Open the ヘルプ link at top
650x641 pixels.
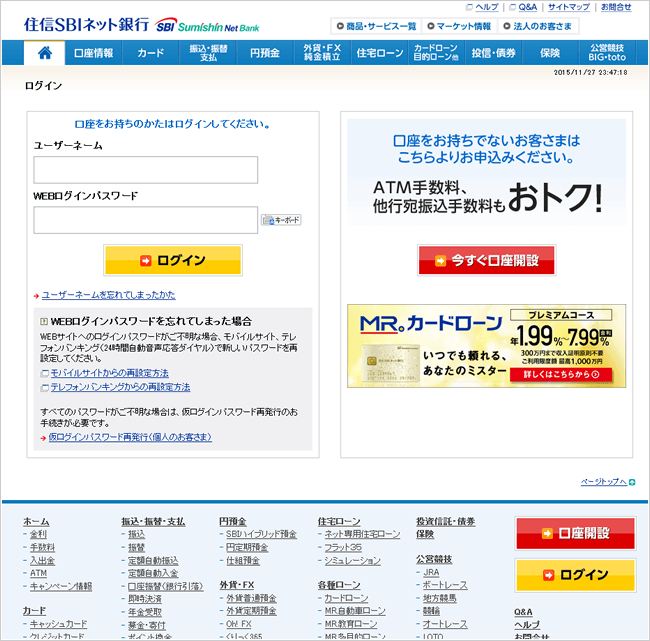(x=487, y=7)
